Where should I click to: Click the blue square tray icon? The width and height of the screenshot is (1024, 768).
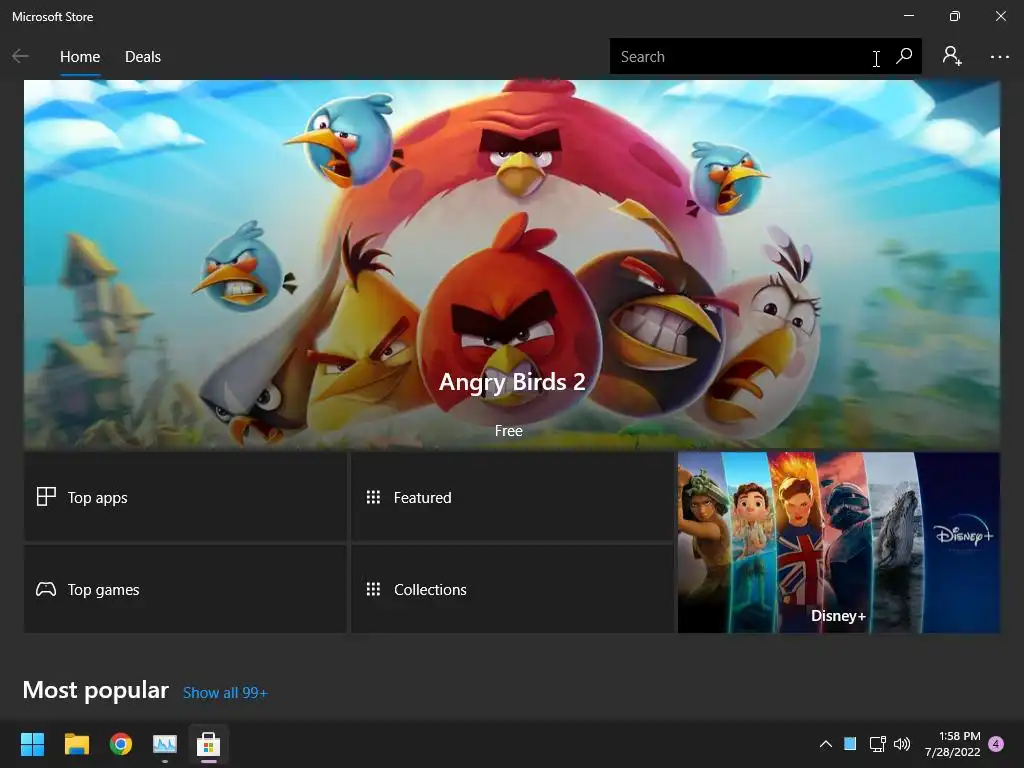point(850,744)
